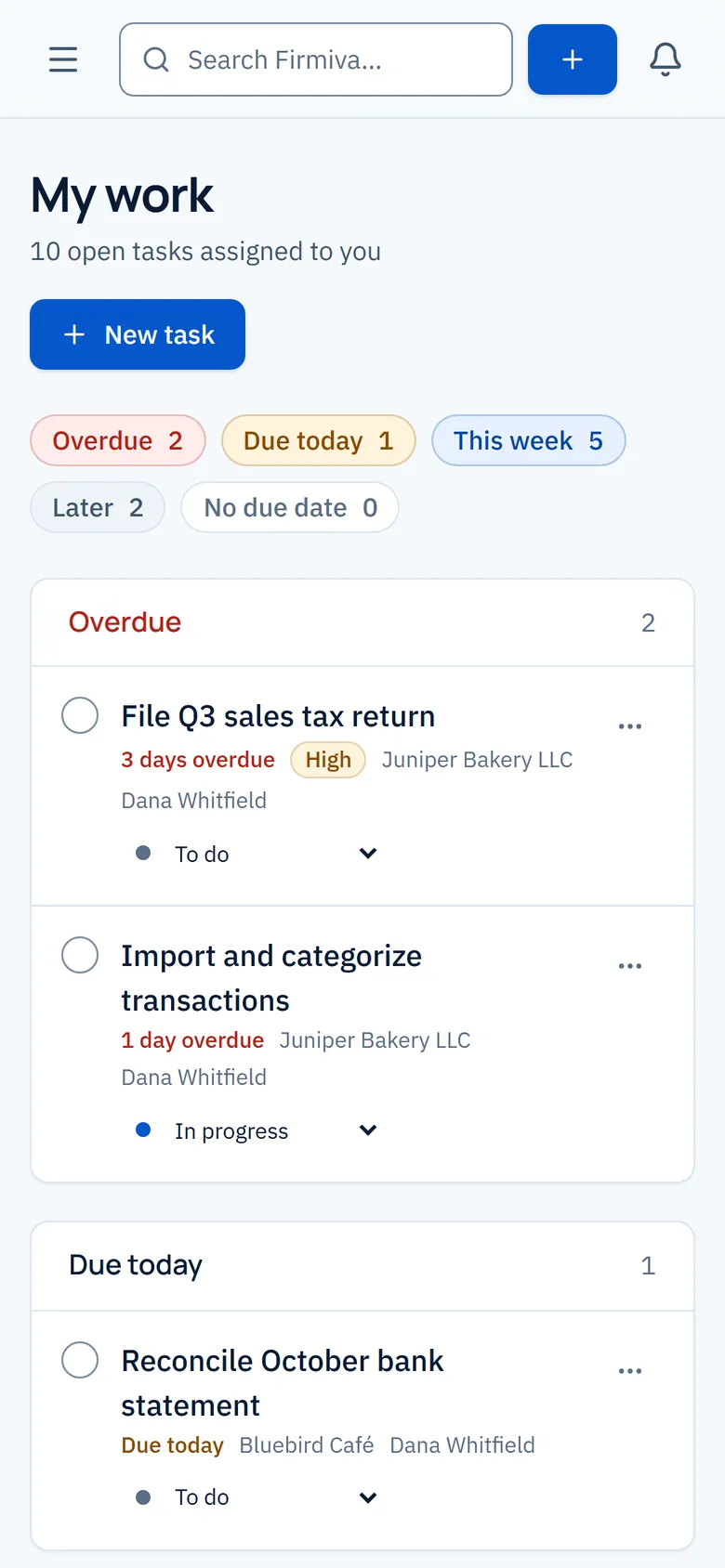The image size is (725, 1568).
Task: Open more options for Import and categorize transactions
Action: tap(630, 966)
